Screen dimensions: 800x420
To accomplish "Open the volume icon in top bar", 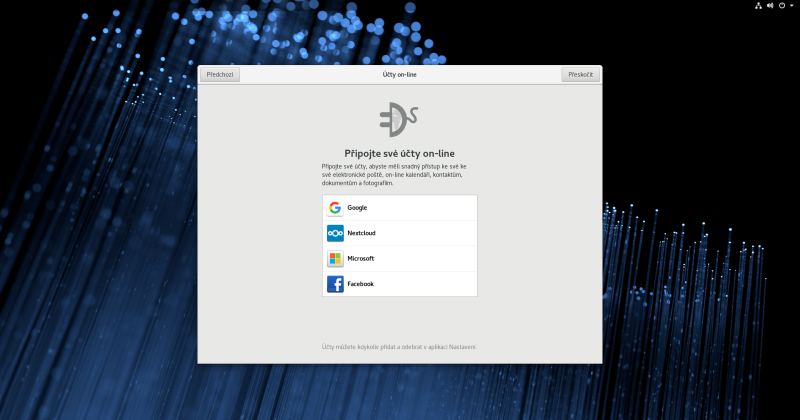I will (770, 6).
